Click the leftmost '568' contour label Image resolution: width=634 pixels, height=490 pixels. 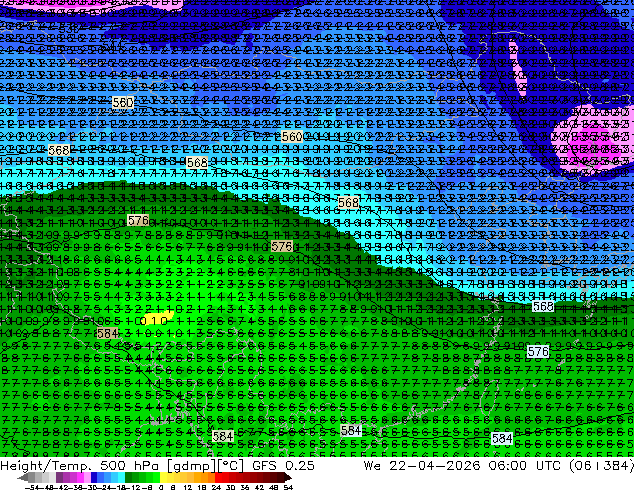pyautogui.click(x=59, y=150)
